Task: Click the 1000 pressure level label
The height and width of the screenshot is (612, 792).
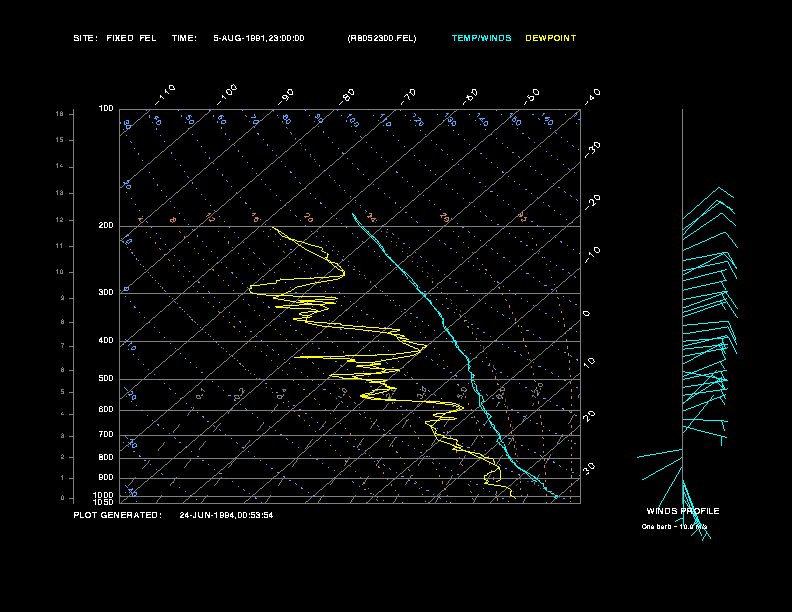Action: [104, 494]
